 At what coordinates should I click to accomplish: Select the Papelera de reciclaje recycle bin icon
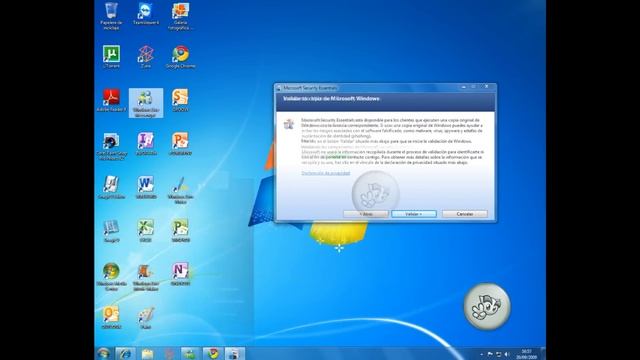[111, 16]
